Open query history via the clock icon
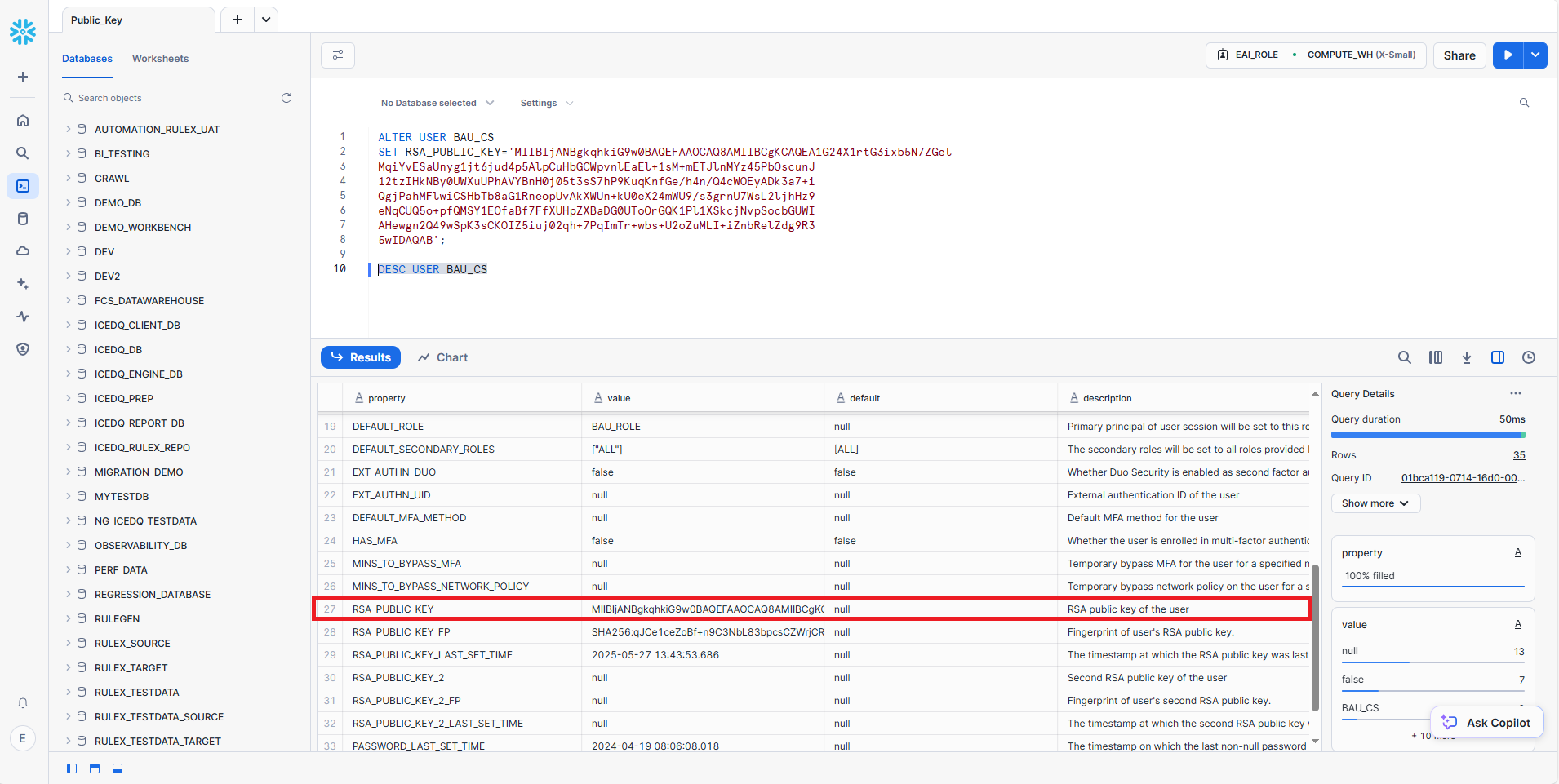1559x784 pixels. coord(1528,357)
